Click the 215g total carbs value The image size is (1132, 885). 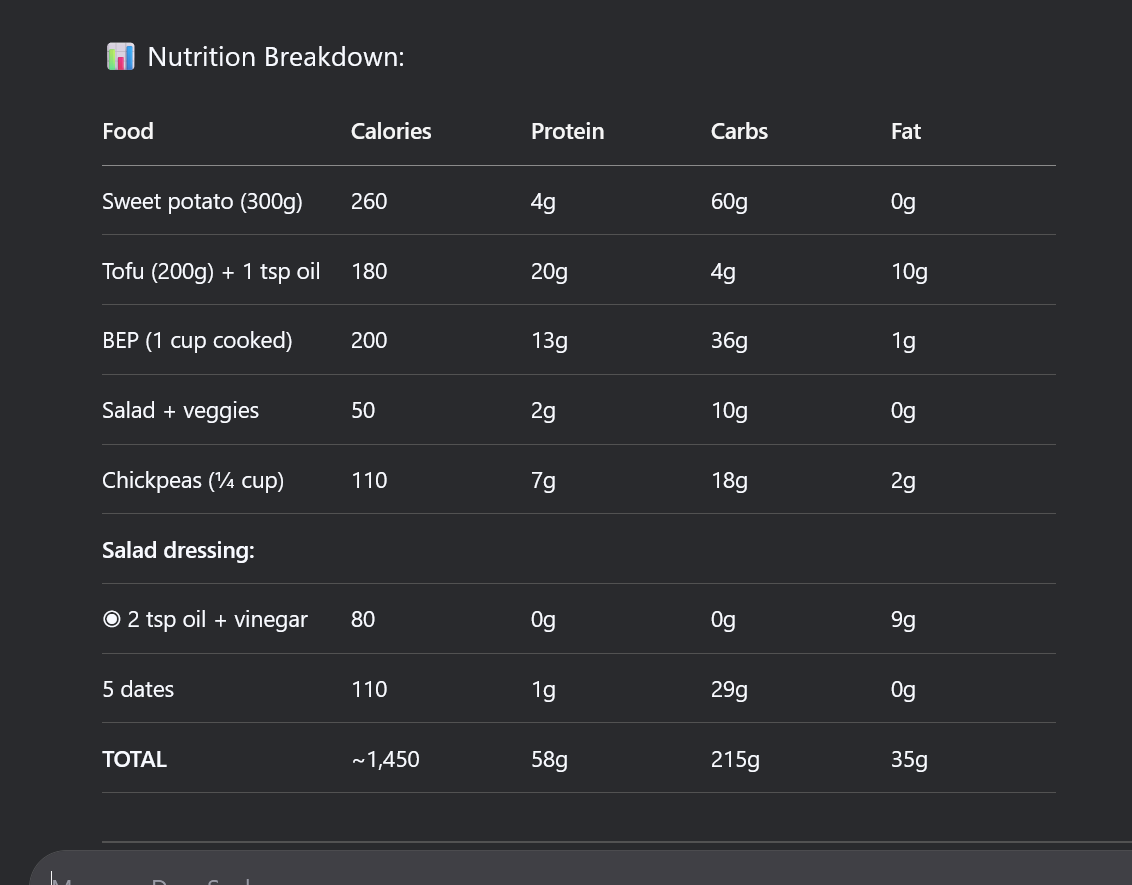coord(735,760)
